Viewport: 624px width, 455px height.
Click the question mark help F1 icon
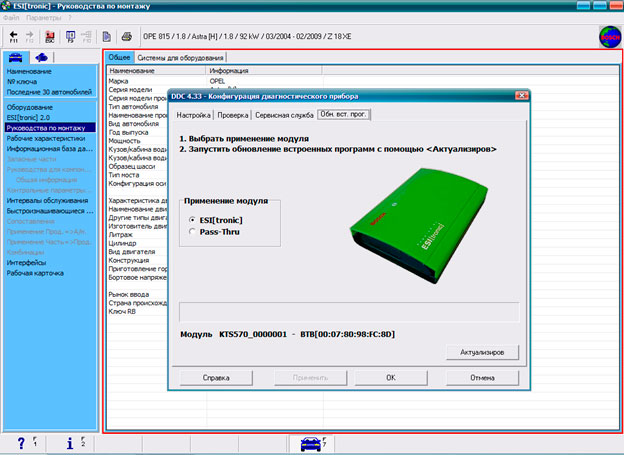22,443
